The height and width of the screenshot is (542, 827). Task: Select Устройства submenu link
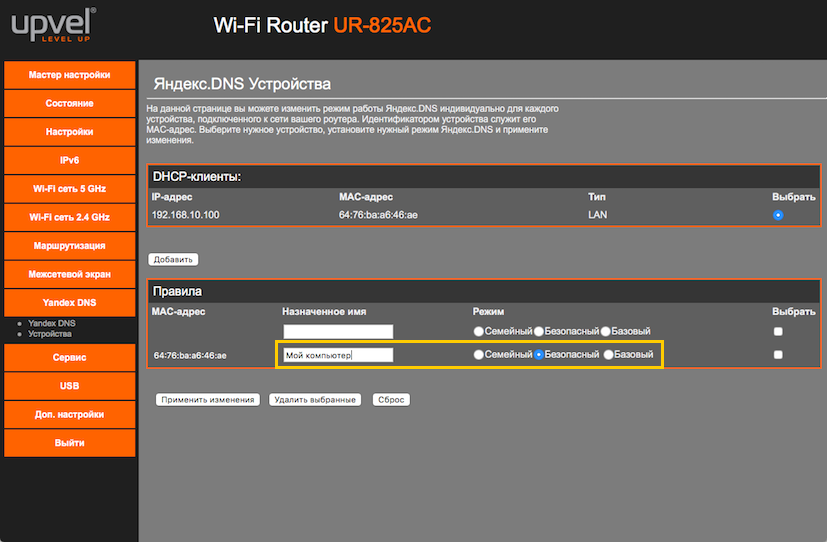[50, 334]
